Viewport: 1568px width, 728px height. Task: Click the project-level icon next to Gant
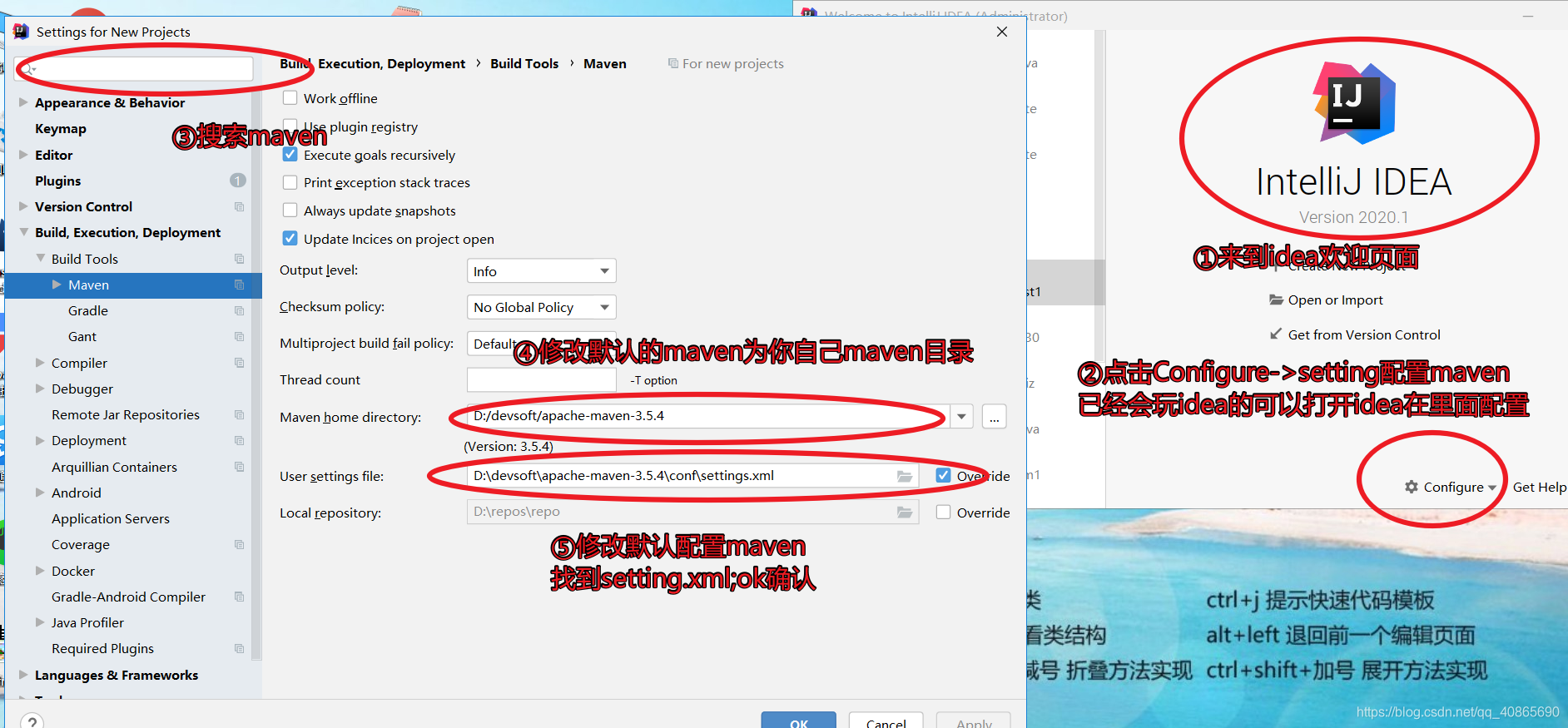click(240, 336)
